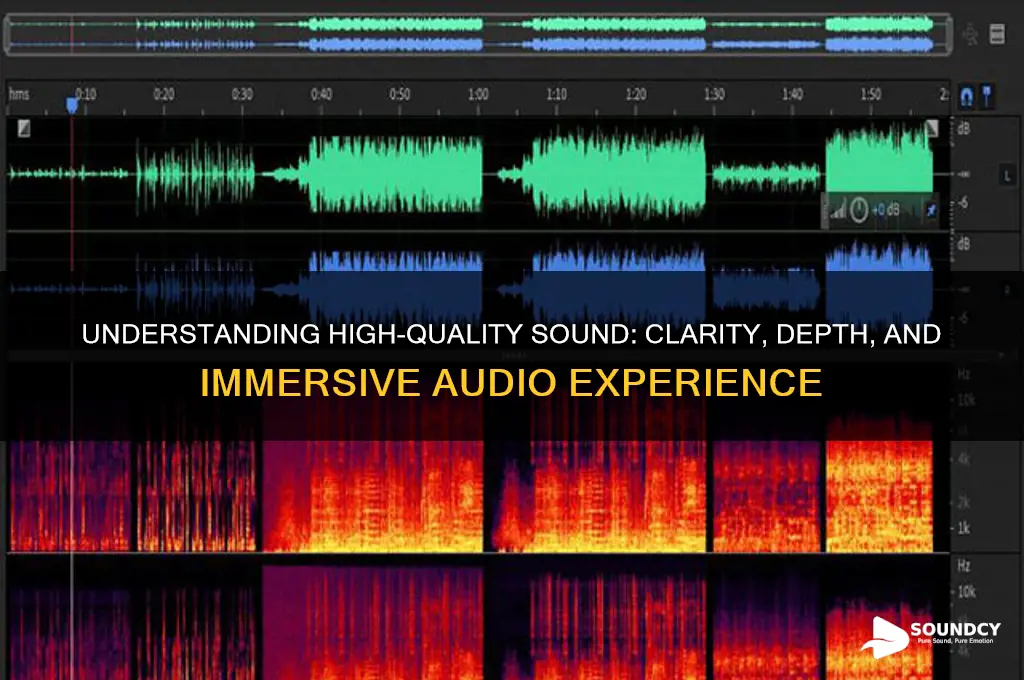This screenshot has width=1024, height=680.
Task: Click the zoom navigator's left edge handle
Action: point(8,35)
